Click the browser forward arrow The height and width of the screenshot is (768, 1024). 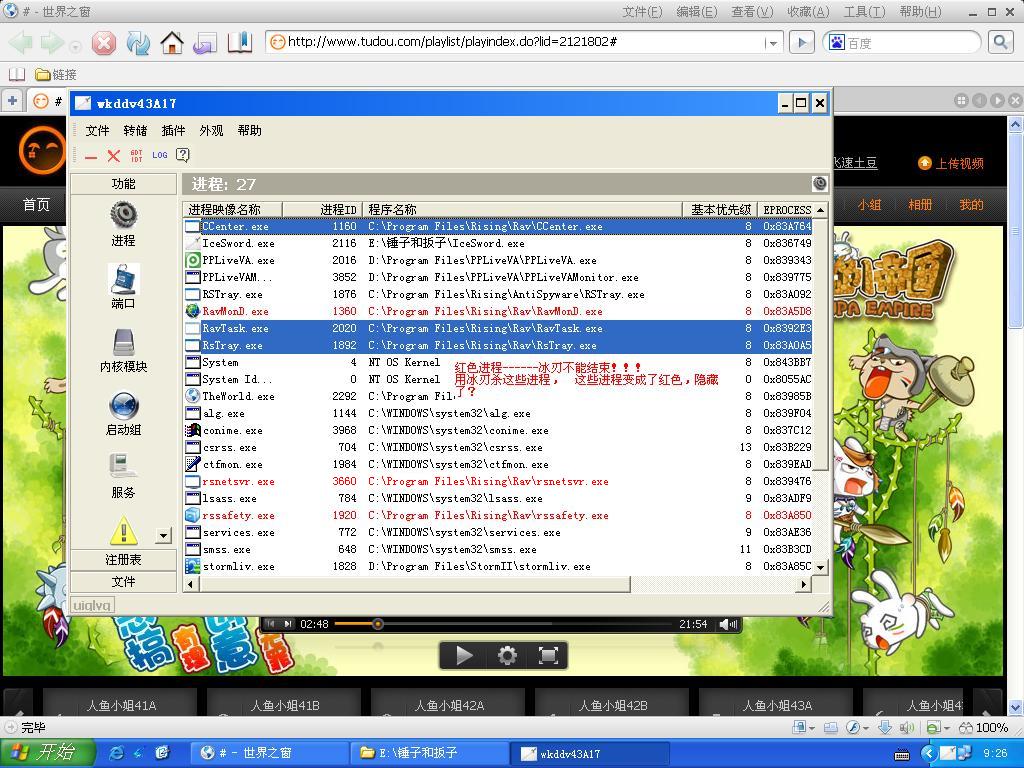pyautogui.click(x=52, y=44)
